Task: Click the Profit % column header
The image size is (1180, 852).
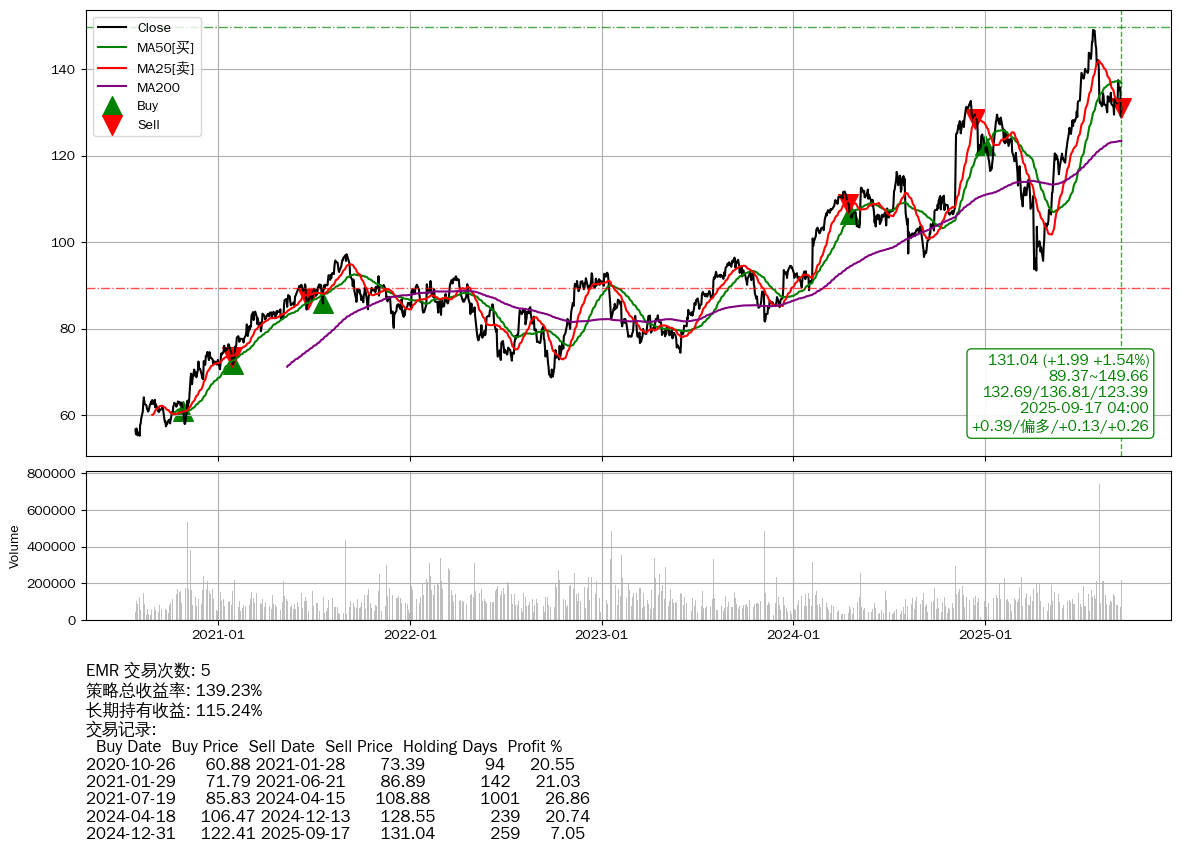Action: (534, 746)
